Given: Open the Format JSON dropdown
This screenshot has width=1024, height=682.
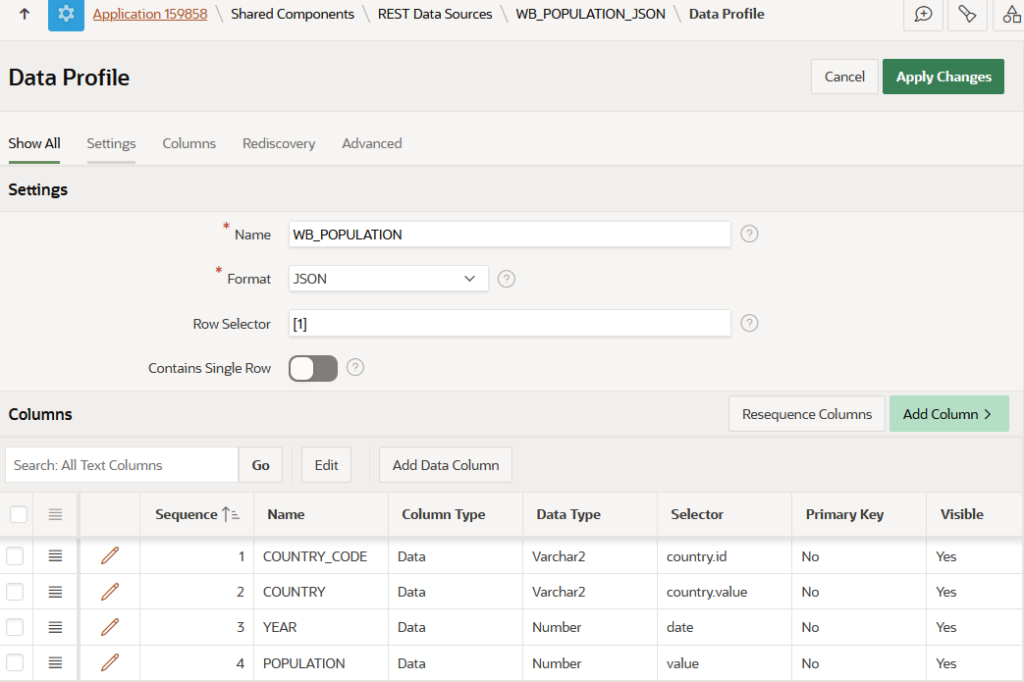Looking at the screenshot, I should coord(388,279).
